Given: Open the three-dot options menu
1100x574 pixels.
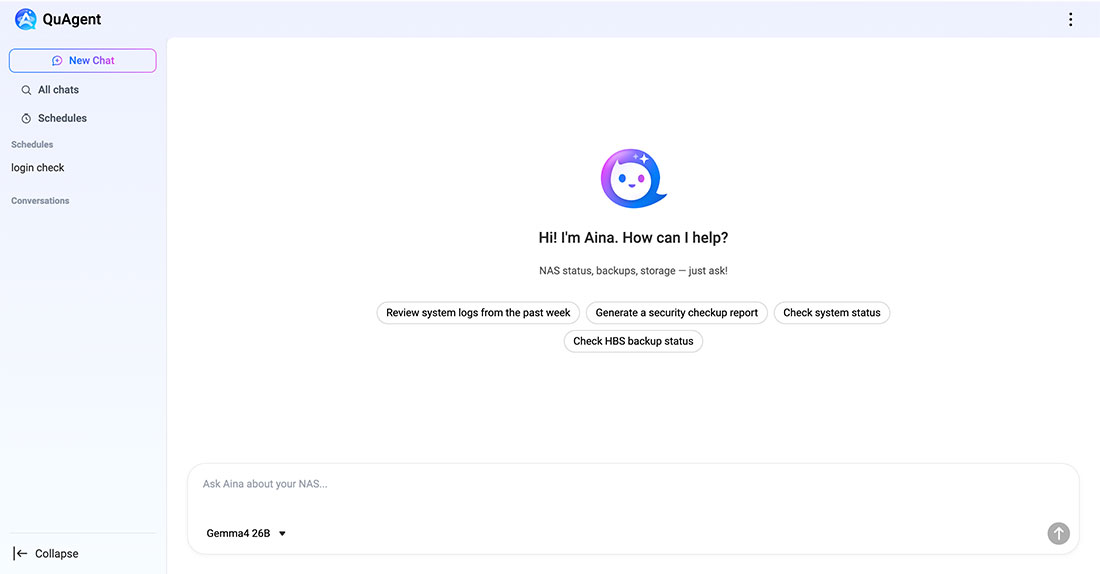Looking at the screenshot, I should (1071, 20).
